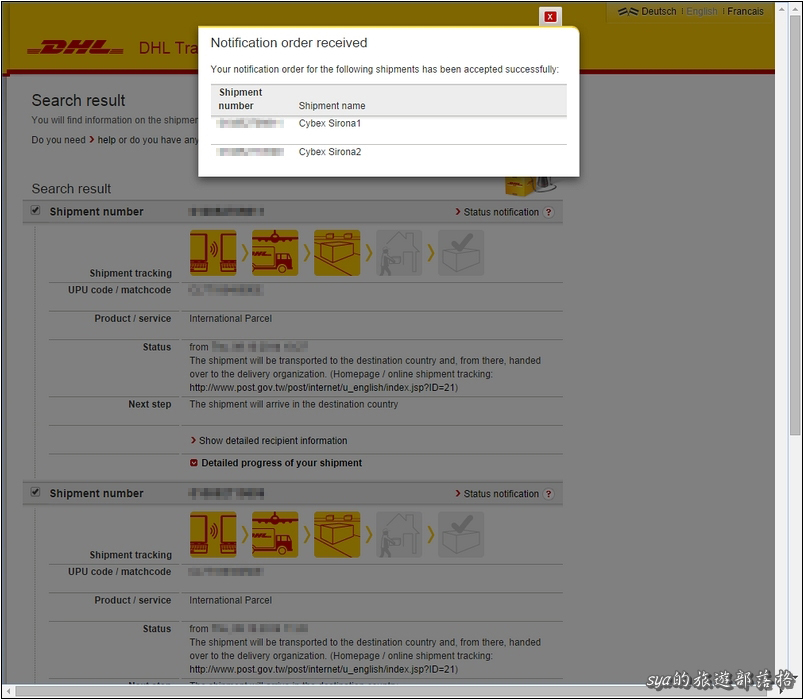
Task: Click first shipment's courier delivery house icon
Action: pos(399,252)
